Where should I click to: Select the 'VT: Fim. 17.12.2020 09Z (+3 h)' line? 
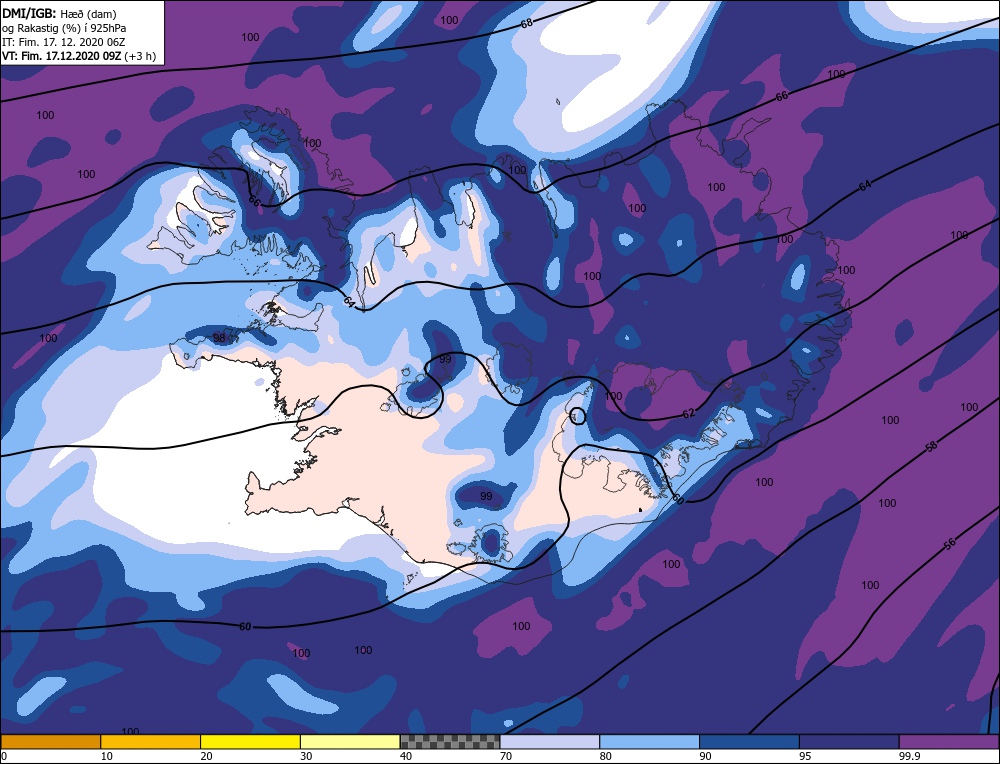click(x=79, y=56)
